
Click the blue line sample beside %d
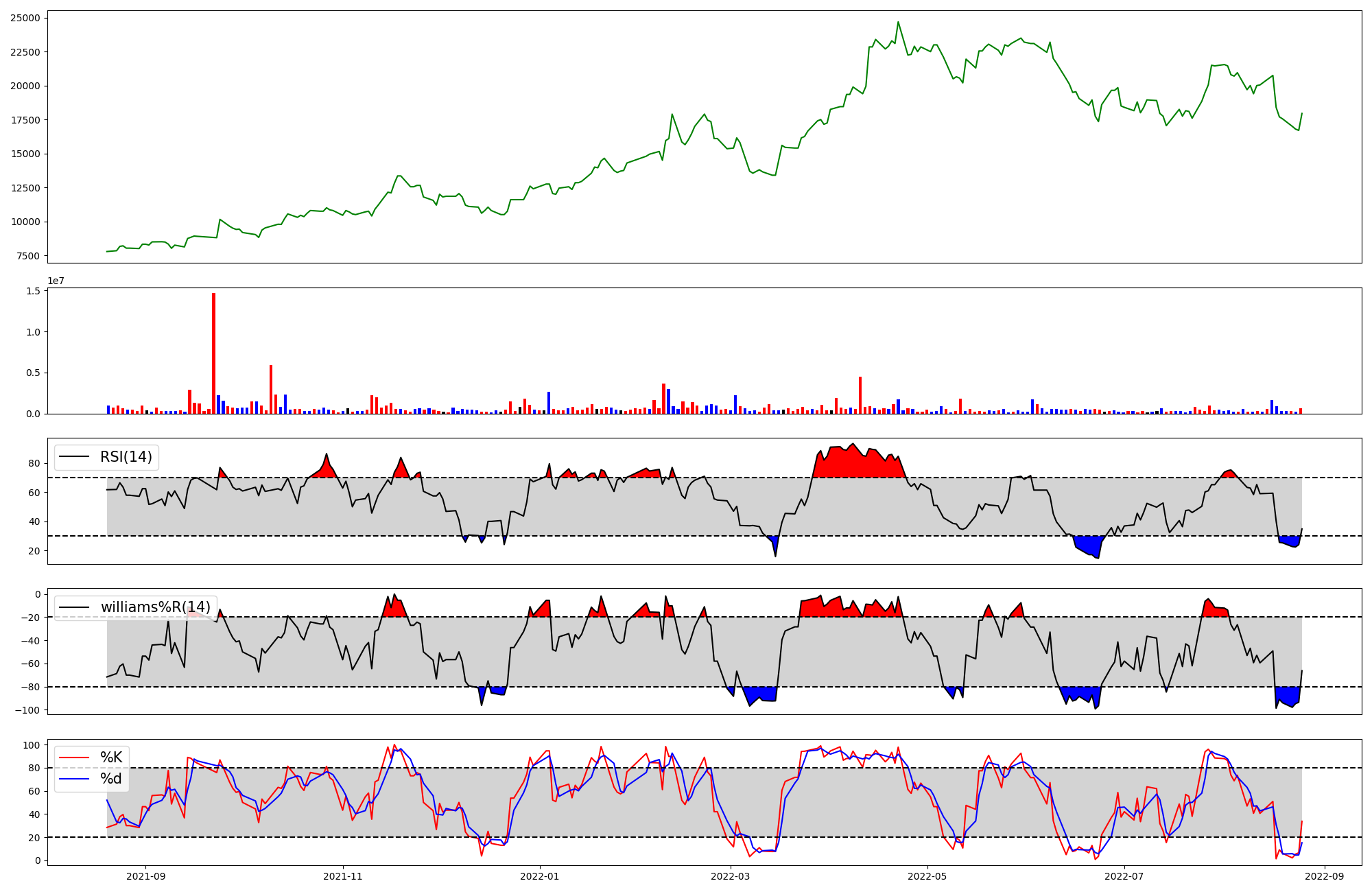click(x=75, y=779)
